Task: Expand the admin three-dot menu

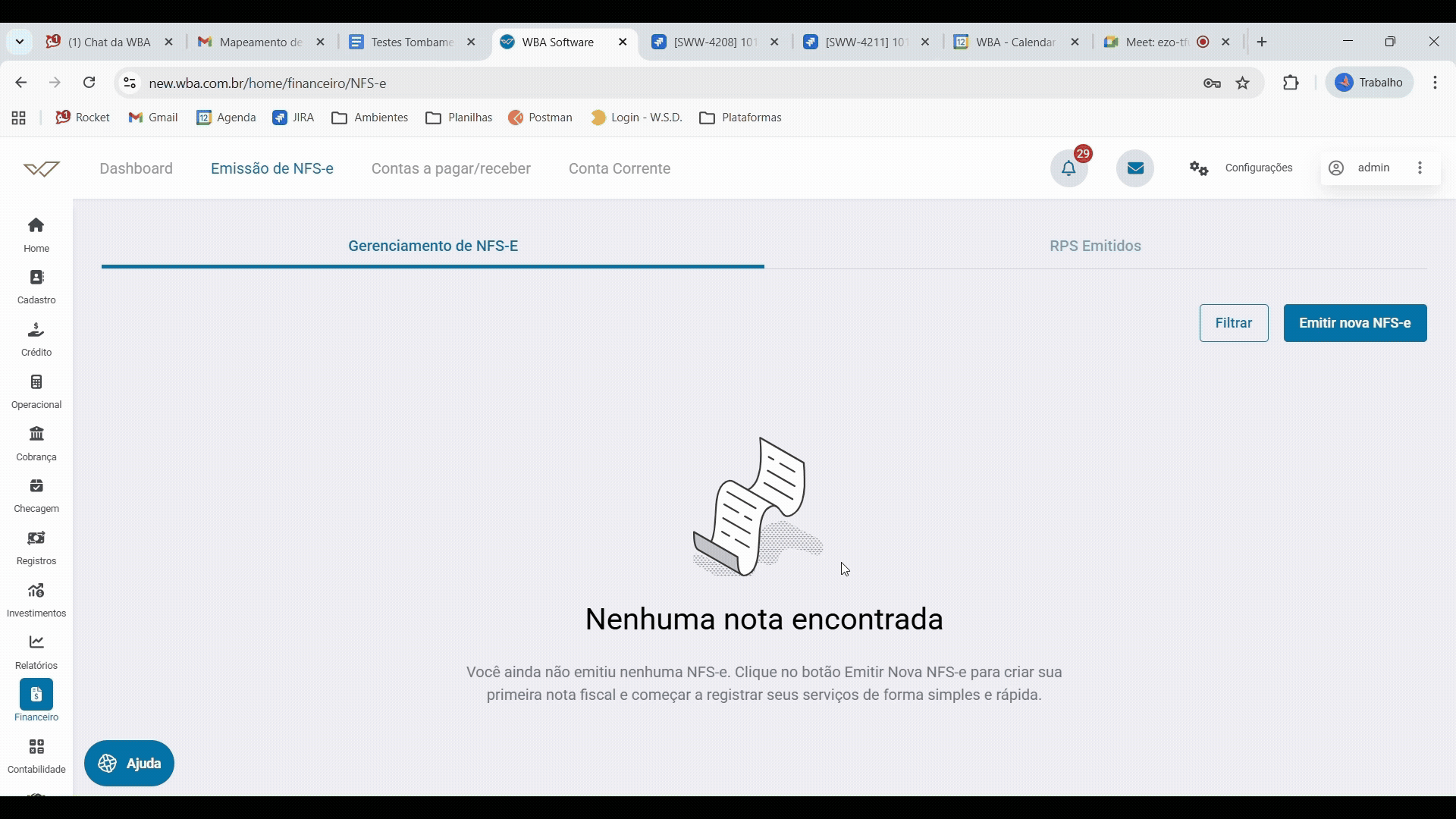Action: (1420, 168)
